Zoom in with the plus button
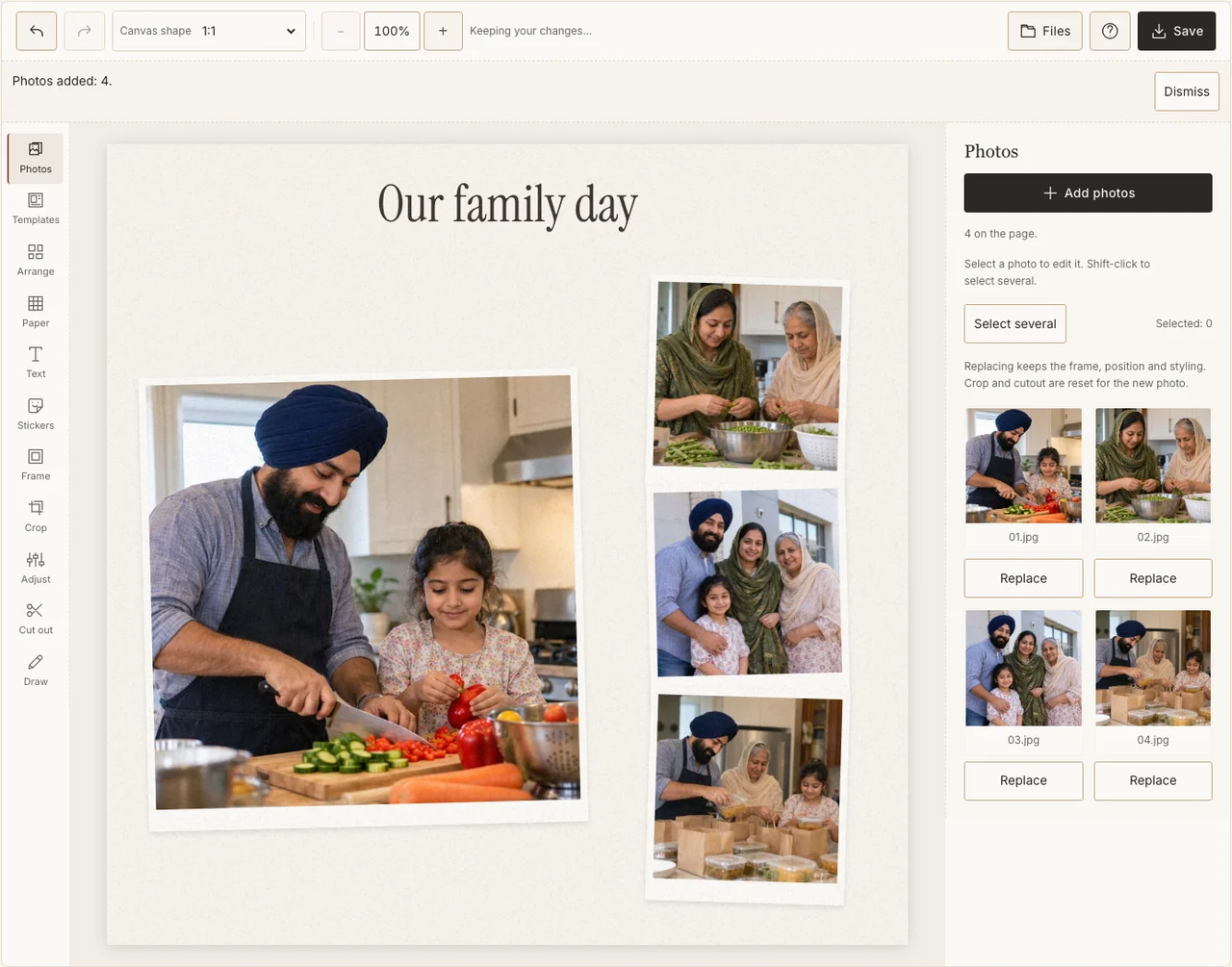Image resolution: width=1232 pixels, height=967 pixels. pos(443,31)
